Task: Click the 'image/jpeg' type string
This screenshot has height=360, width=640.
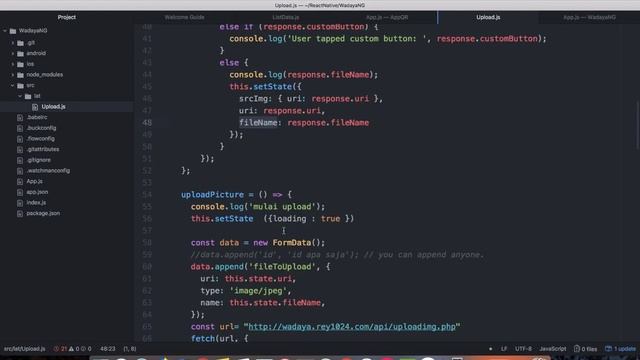Action: [x=258, y=291]
